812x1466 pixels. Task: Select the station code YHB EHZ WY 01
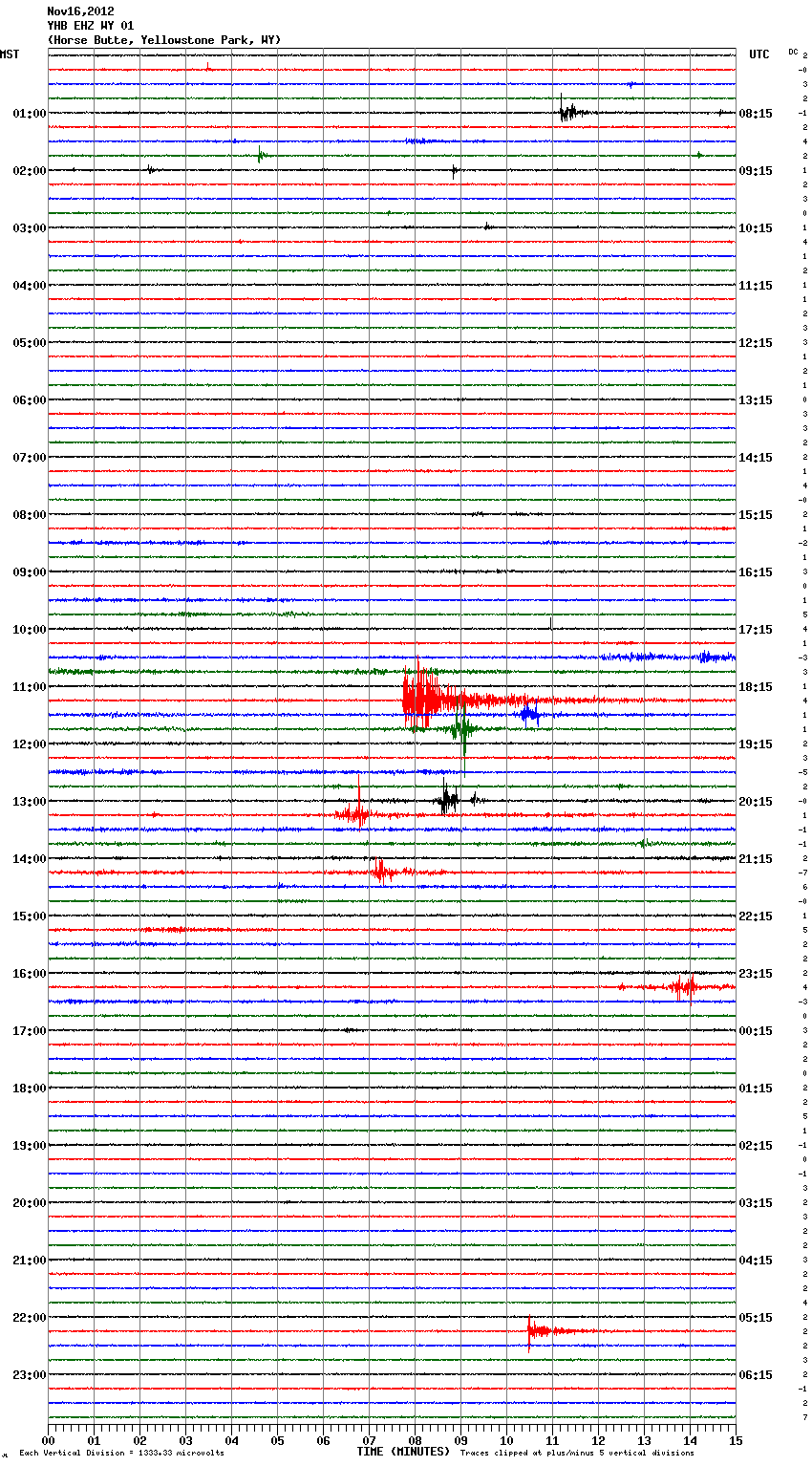pos(91,26)
